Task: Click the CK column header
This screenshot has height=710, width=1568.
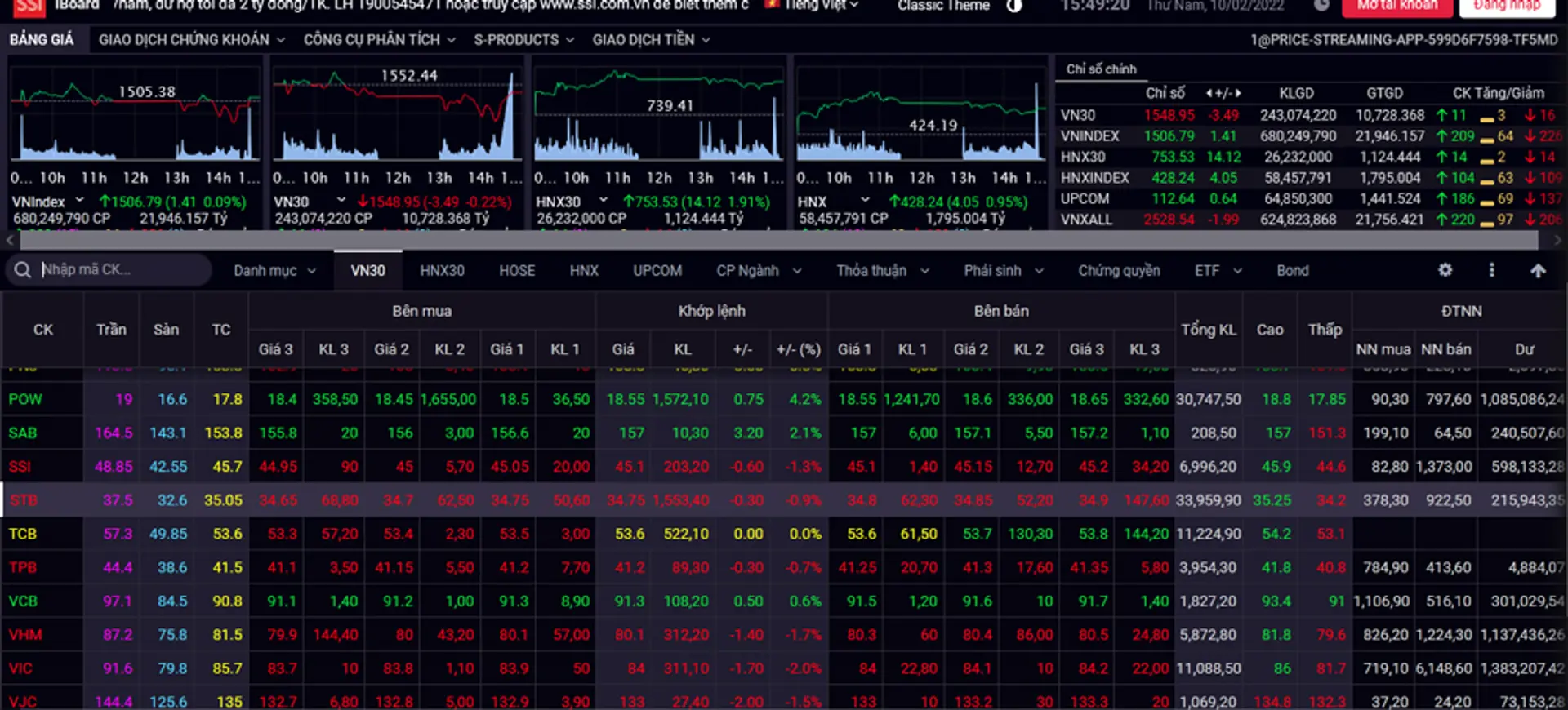Action: (x=42, y=330)
